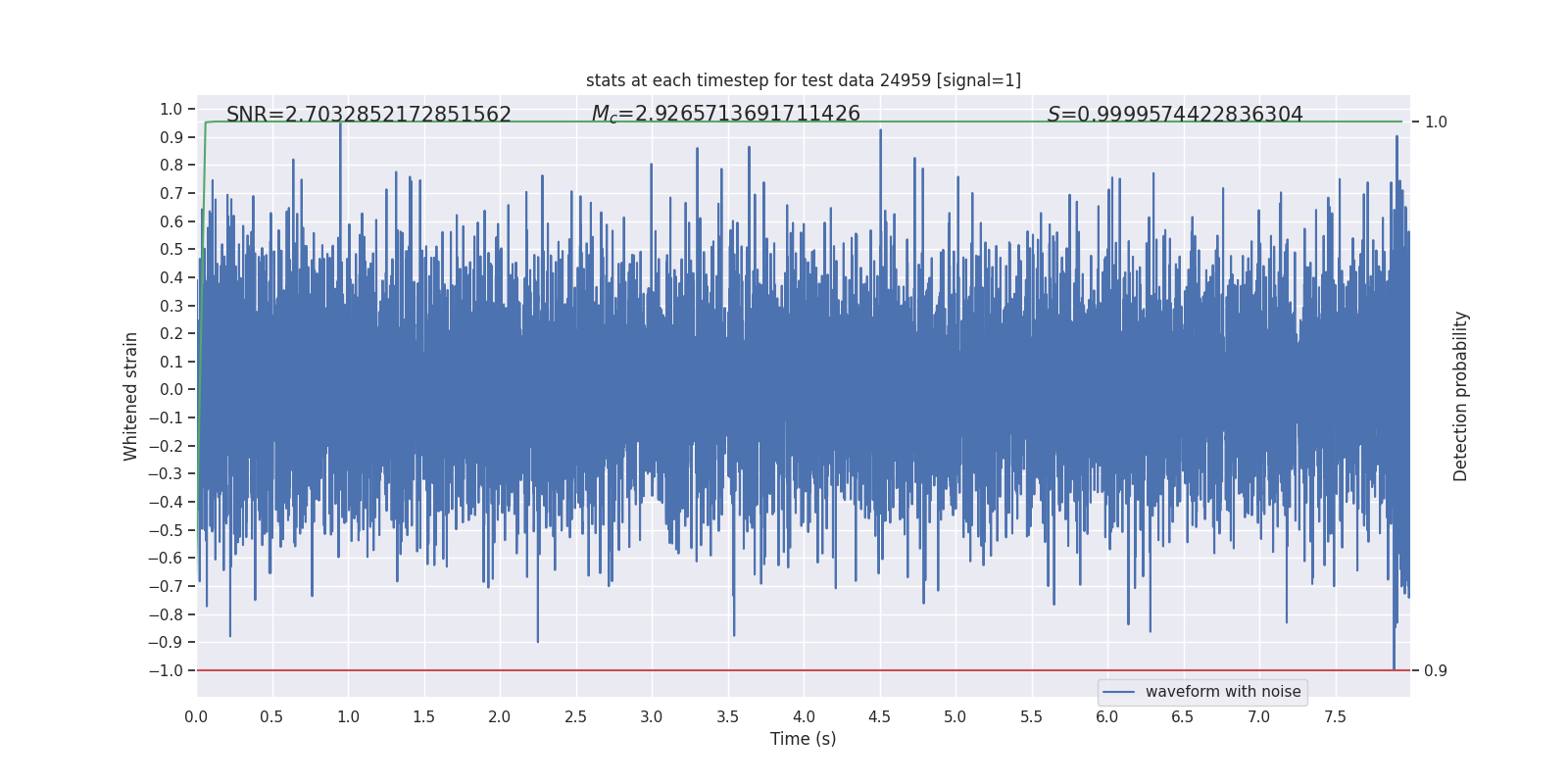Click the "waveform with noise" legend text
Image resolution: width=1568 pixels, height=784 pixels.
coord(1223,692)
